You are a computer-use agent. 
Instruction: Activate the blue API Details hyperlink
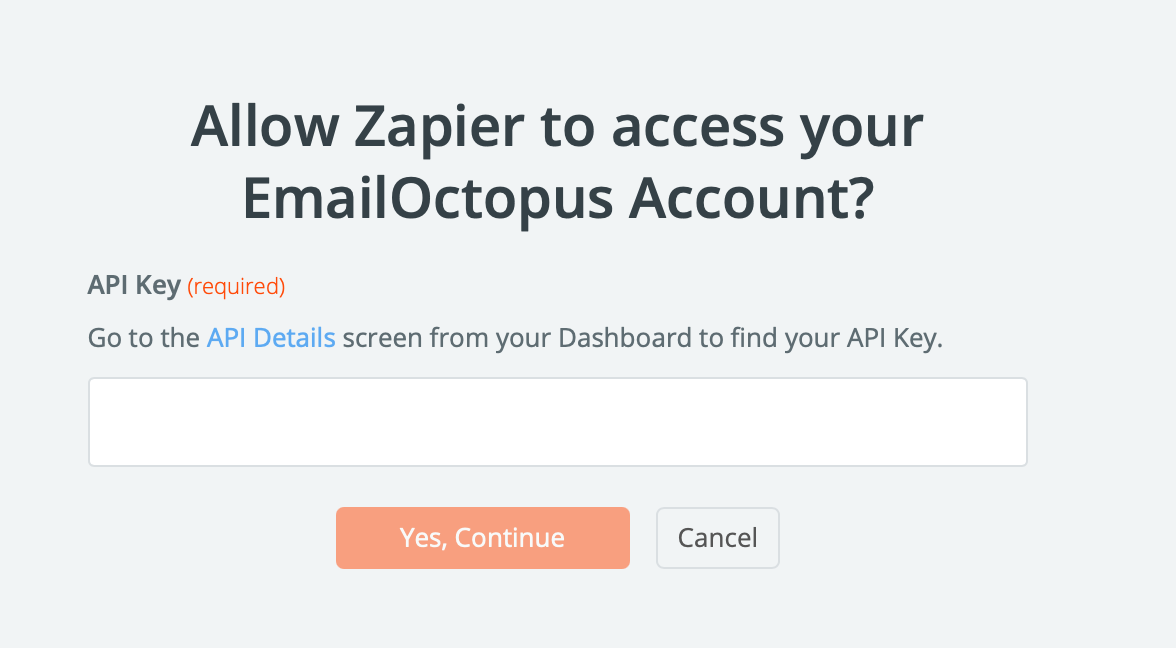(x=270, y=337)
